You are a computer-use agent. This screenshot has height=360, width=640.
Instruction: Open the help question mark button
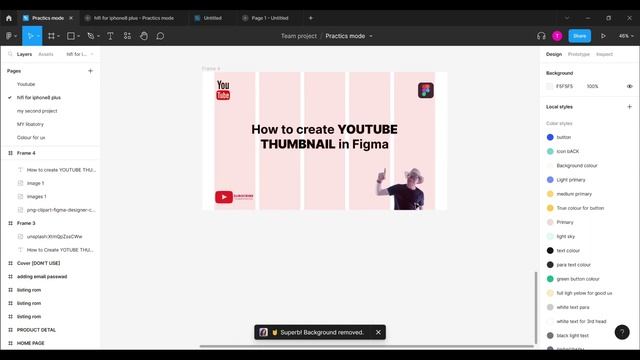point(622,332)
